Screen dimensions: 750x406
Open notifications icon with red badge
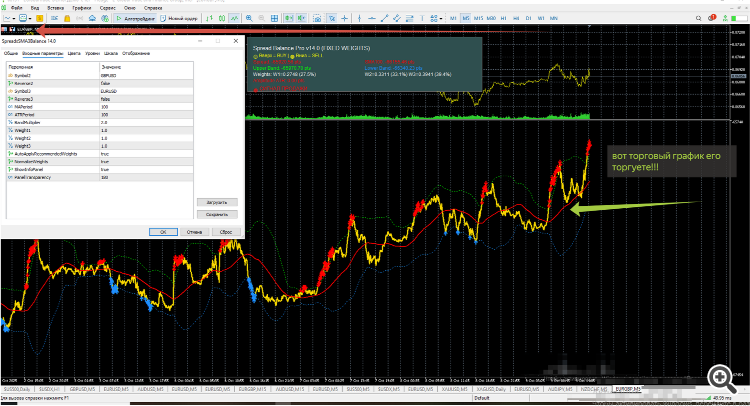712,18
